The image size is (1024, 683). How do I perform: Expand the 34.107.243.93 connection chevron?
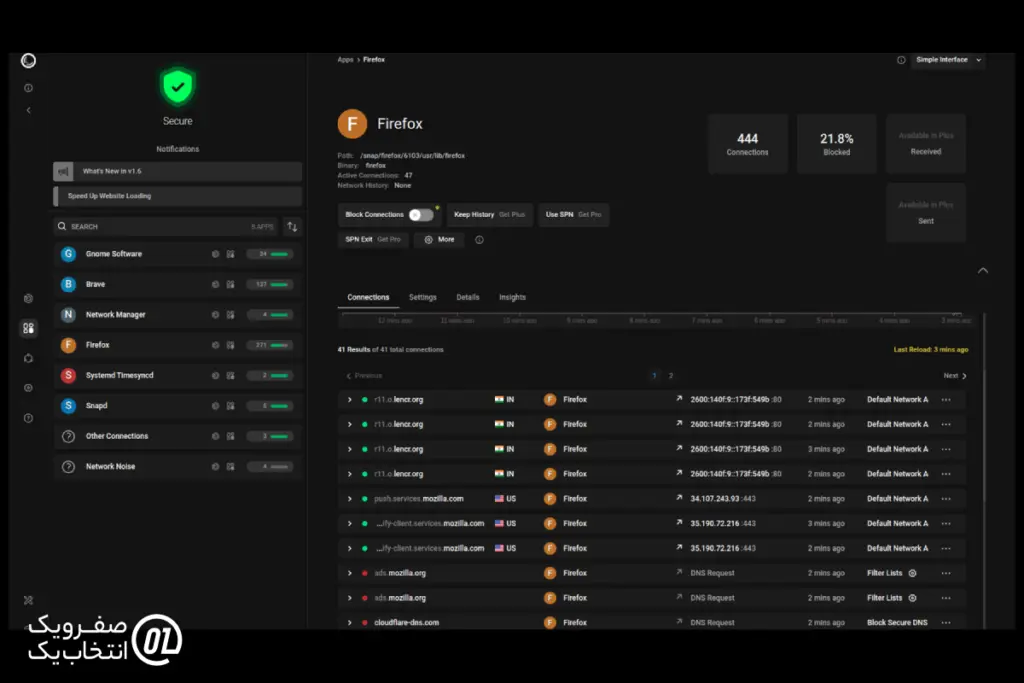click(x=349, y=499)
